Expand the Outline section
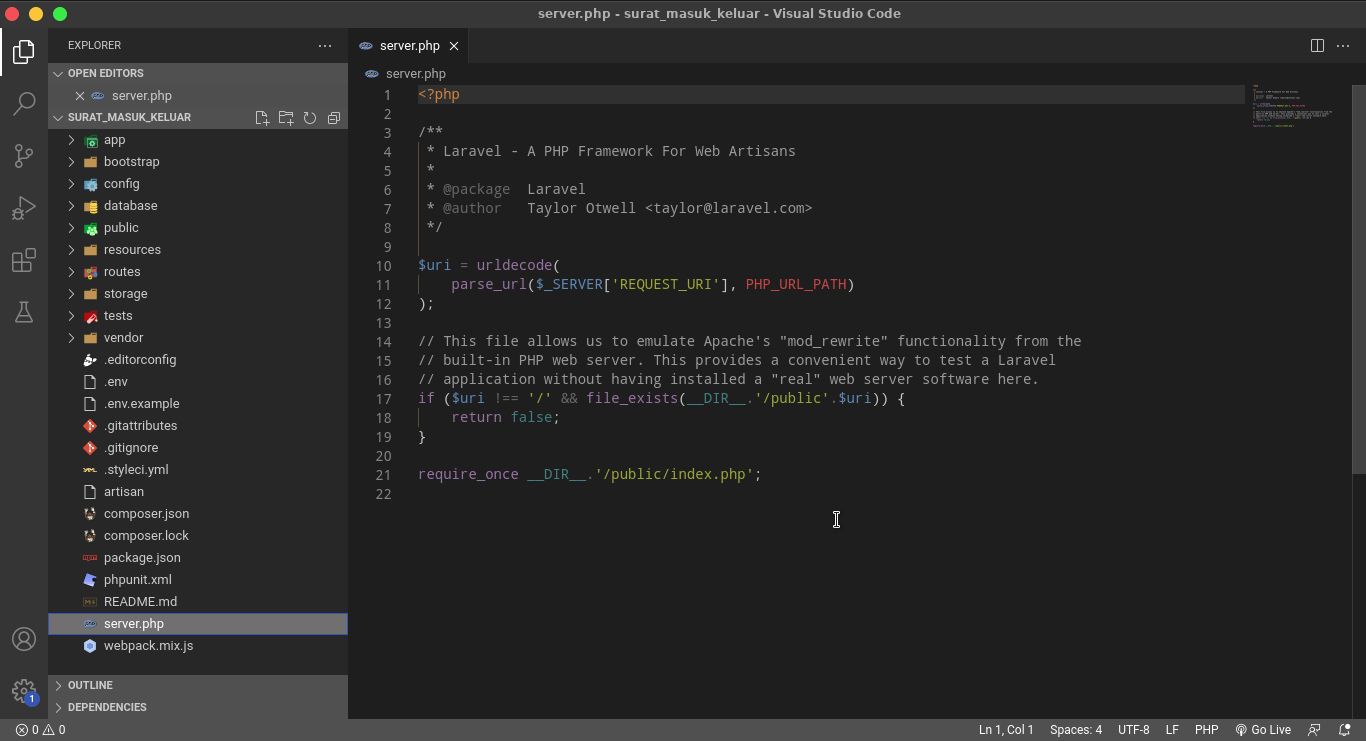The image size is (1366, 741). click(x=198, y=686)
